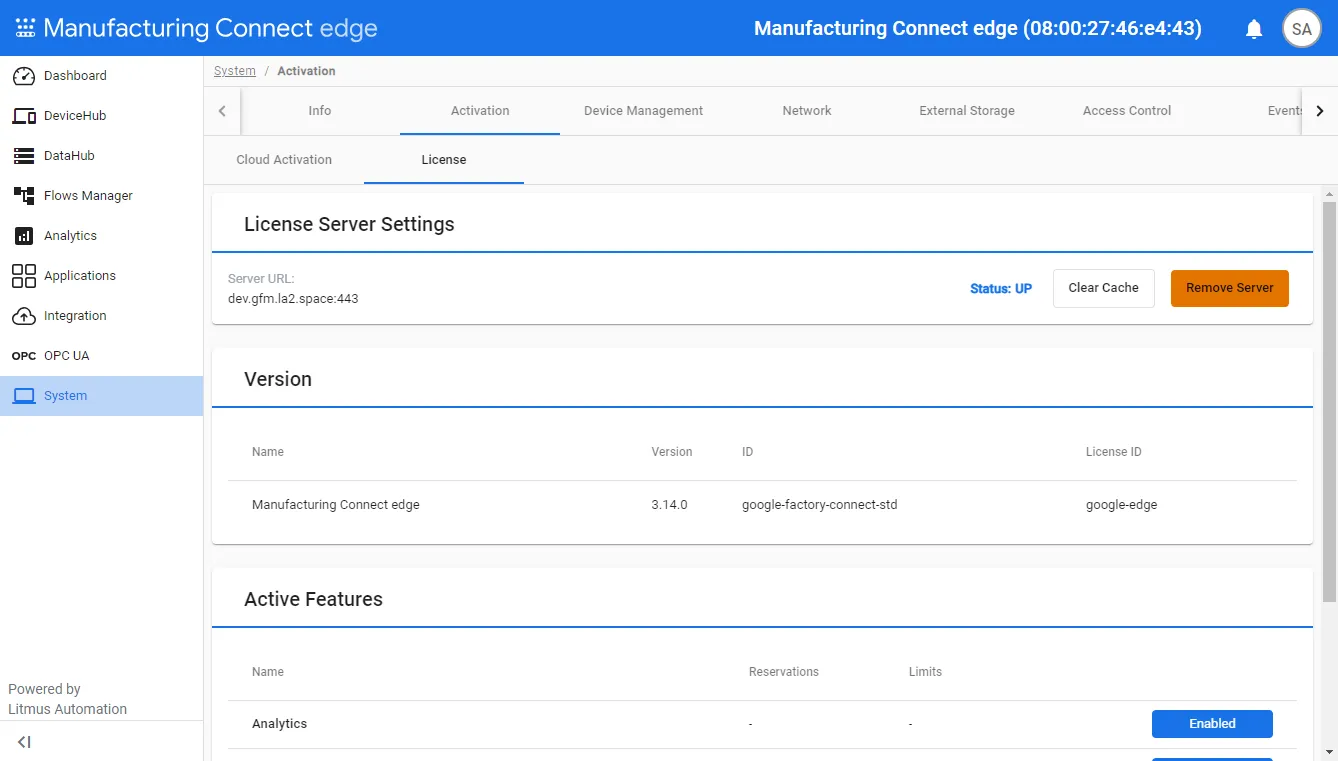This screenshot has width=1338, height=761.
Task: Click the Analytics feature name
Action: click(280, 724)
